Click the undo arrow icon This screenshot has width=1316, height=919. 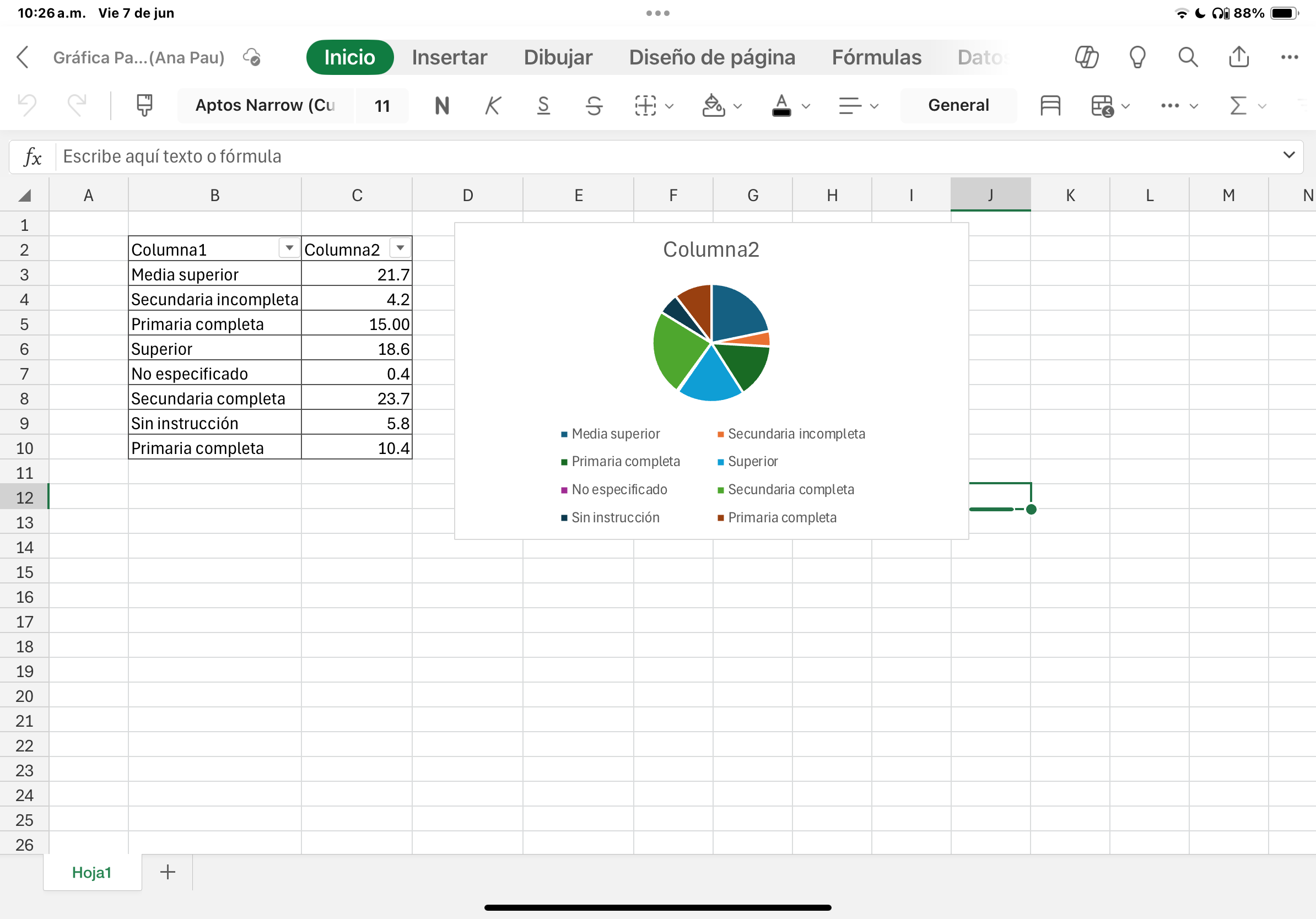pyautogui.click(x=27, y=105)
